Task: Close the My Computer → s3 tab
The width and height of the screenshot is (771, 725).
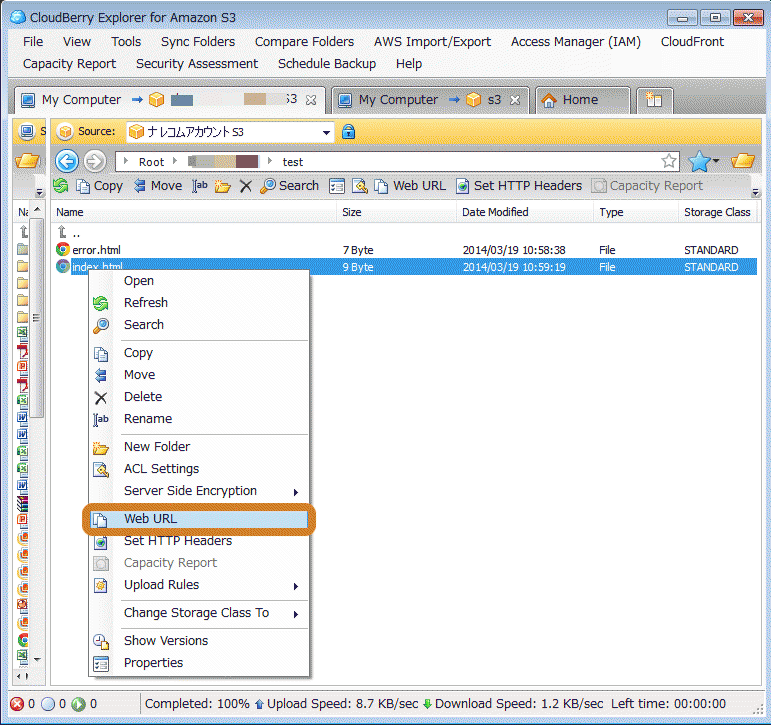Action: click(515, 100)
